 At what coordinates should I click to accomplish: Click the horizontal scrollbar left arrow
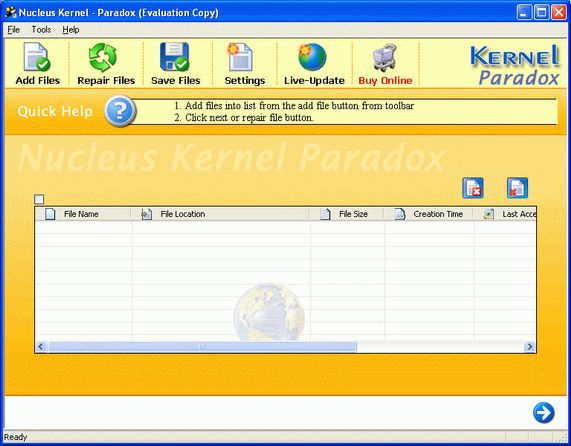[x=41, y=347]
